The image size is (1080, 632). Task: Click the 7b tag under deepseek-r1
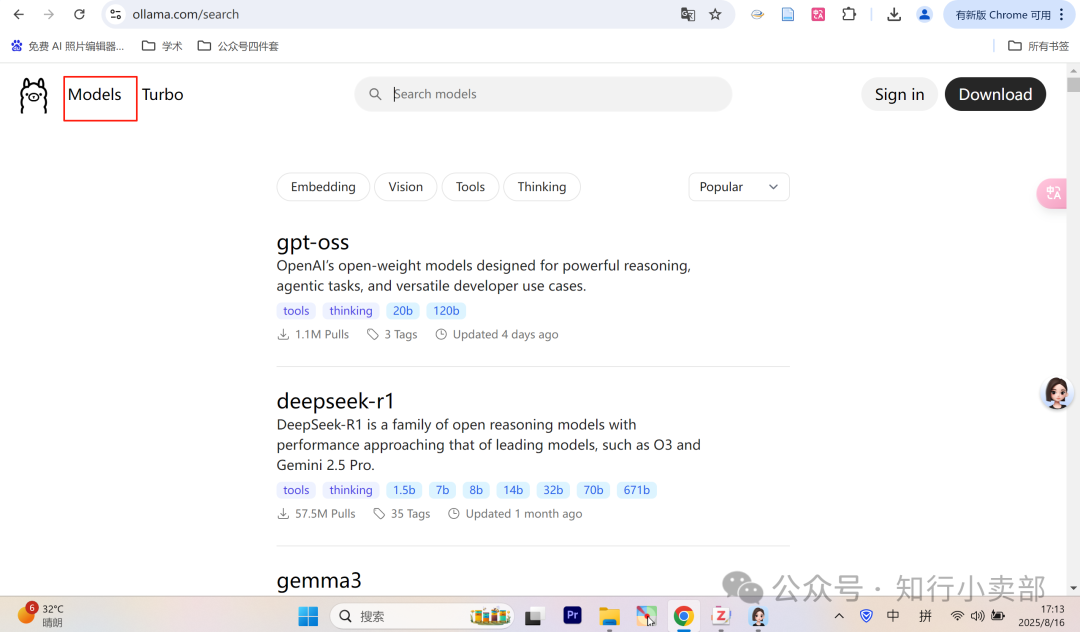point(442,490)
